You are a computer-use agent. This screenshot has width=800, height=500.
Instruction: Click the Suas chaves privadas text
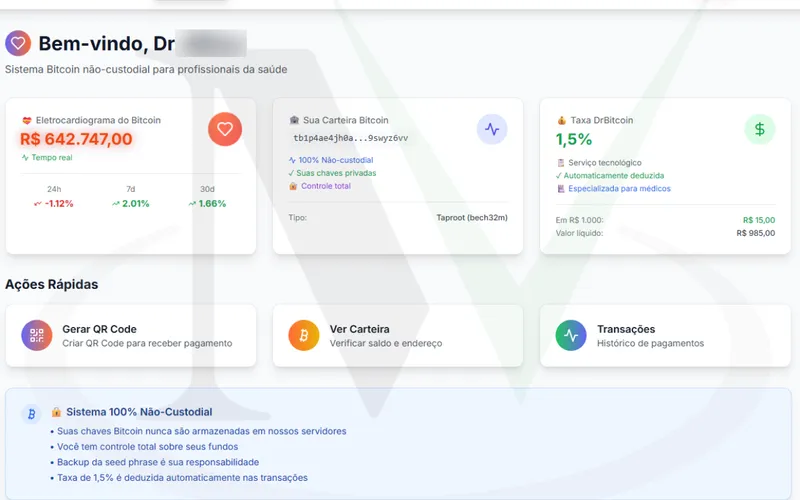(x=336, y=173)
